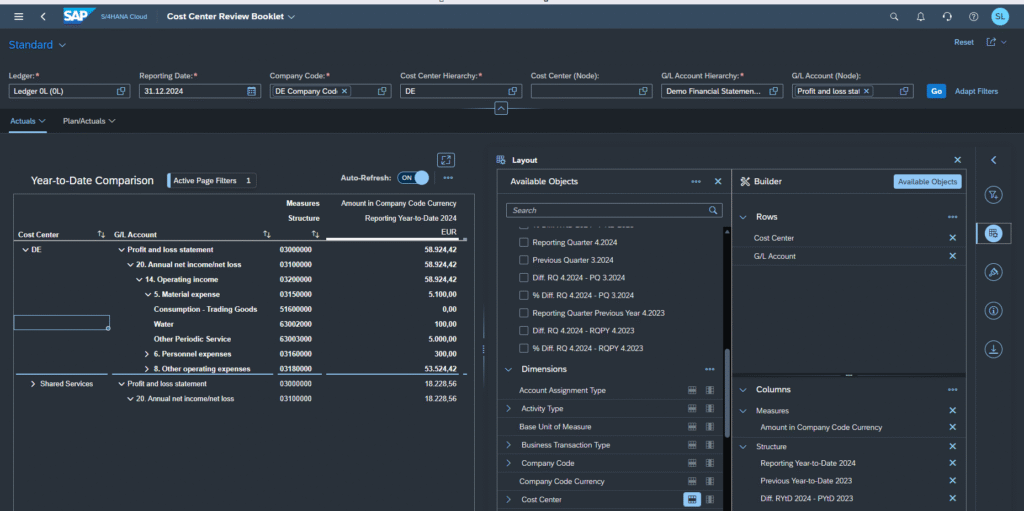This screenshot has height=511, width=1024.
Task: Open value help for Cost Center (Node)
Action: click(643, 91)
